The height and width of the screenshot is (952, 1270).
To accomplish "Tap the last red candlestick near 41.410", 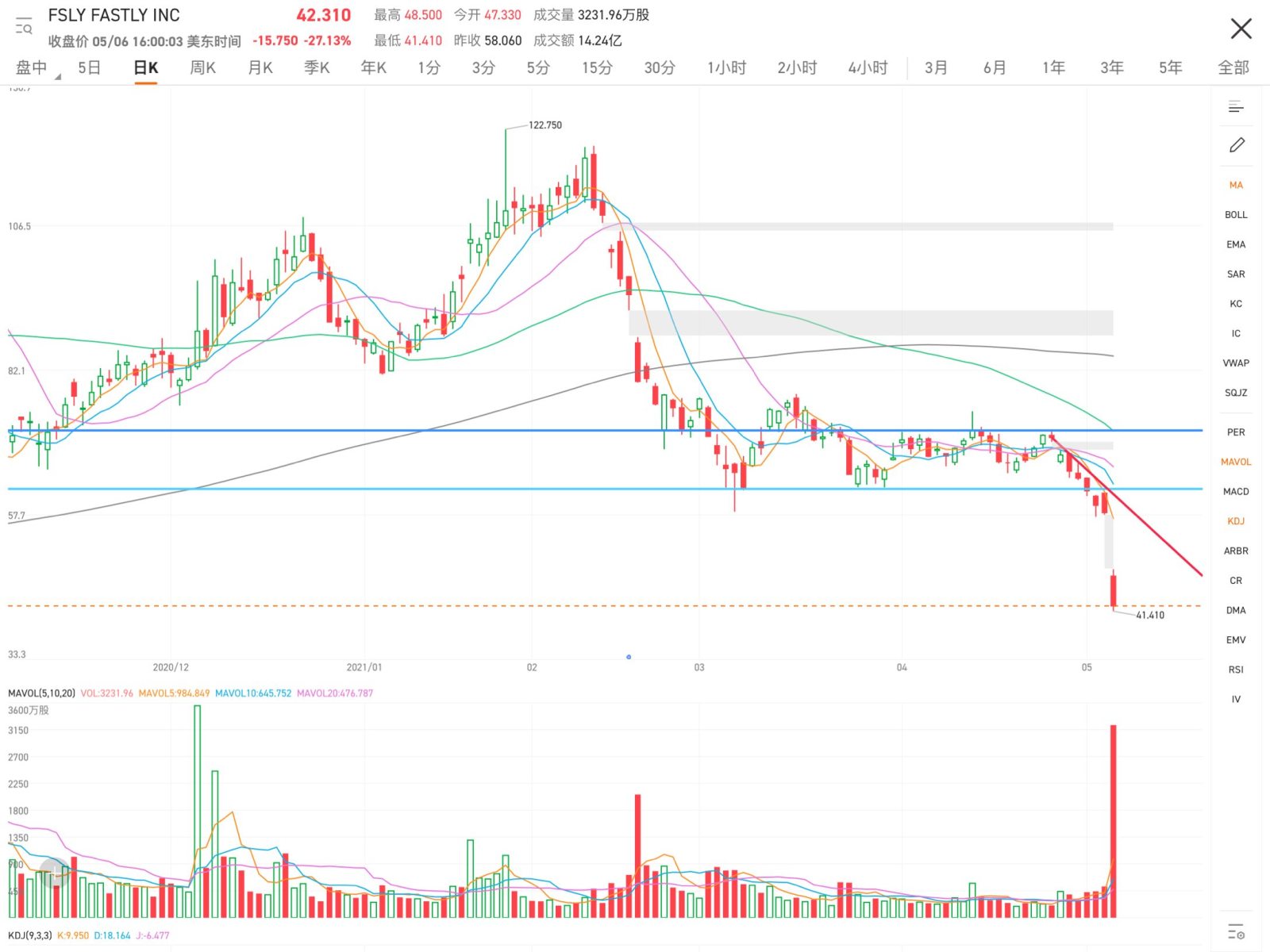I will click(1114, 589).
